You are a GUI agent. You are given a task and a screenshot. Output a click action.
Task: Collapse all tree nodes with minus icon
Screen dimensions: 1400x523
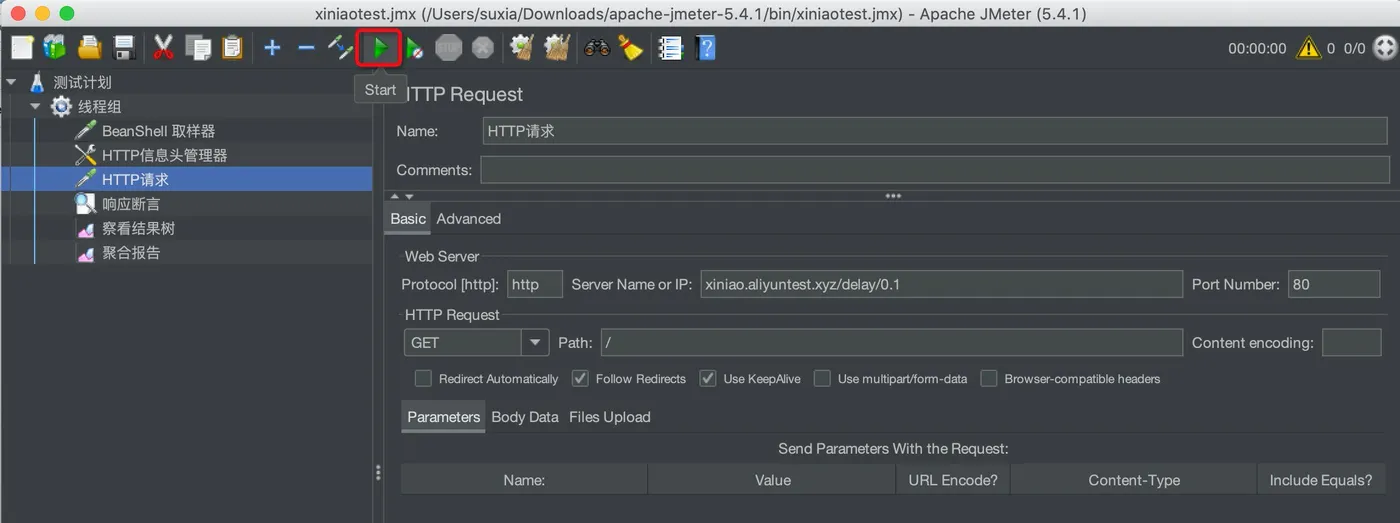pyautogui.click(x=306, y=47)
